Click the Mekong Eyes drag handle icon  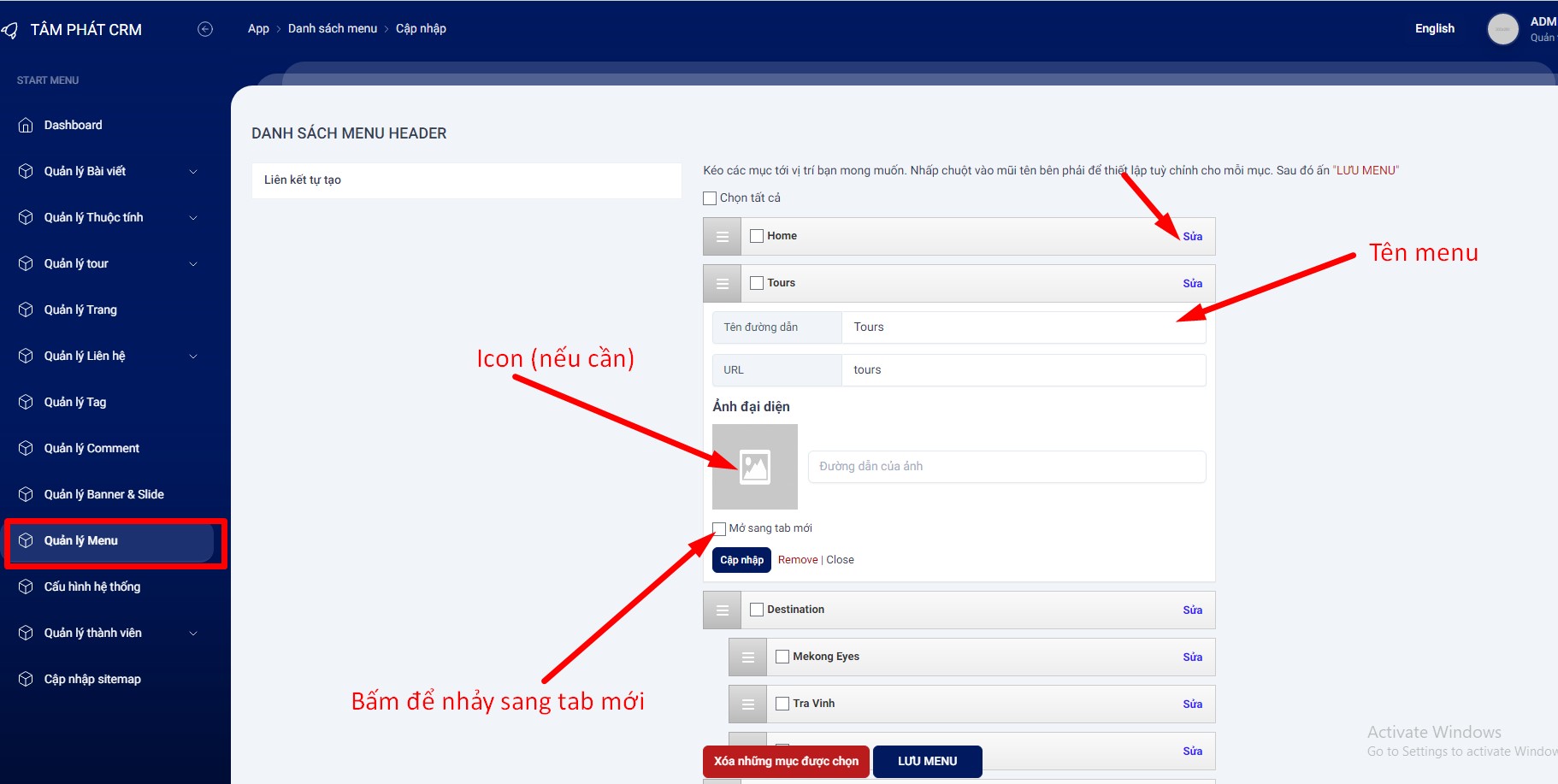coord(747,657)
